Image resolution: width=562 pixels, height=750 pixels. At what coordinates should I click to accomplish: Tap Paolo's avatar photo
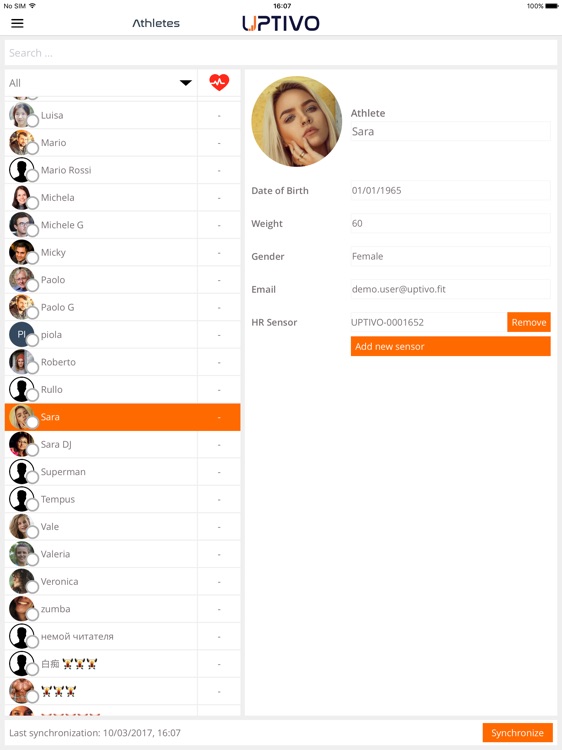22,280
